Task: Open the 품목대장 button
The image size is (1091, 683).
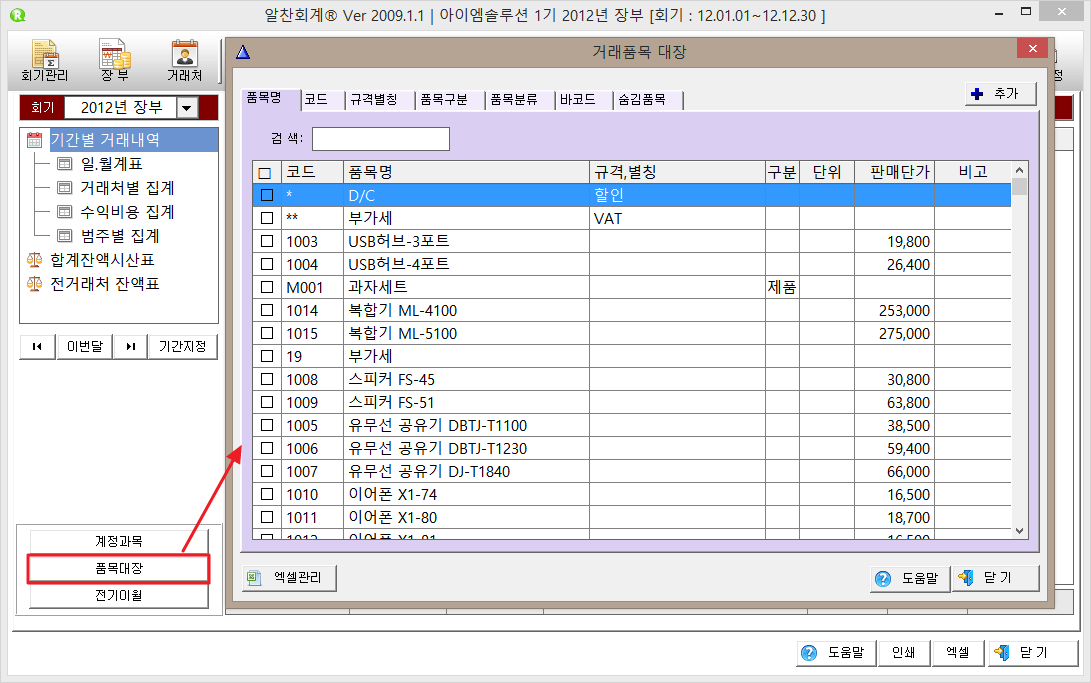Action: 118,568
